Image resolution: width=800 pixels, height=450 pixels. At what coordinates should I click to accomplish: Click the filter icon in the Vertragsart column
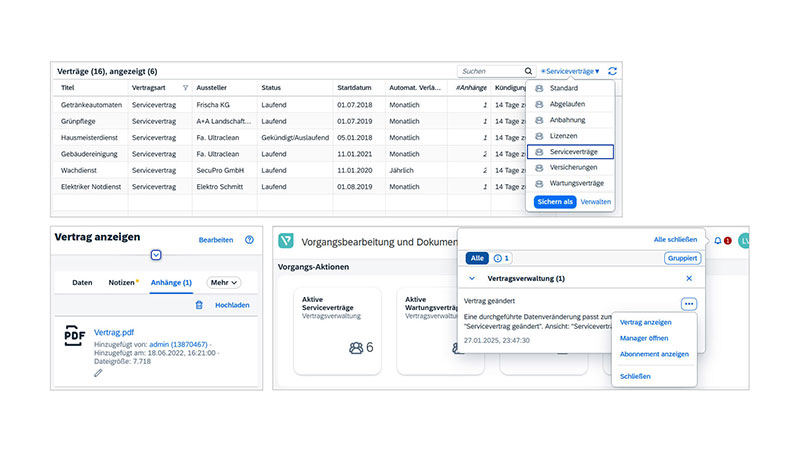185,88
